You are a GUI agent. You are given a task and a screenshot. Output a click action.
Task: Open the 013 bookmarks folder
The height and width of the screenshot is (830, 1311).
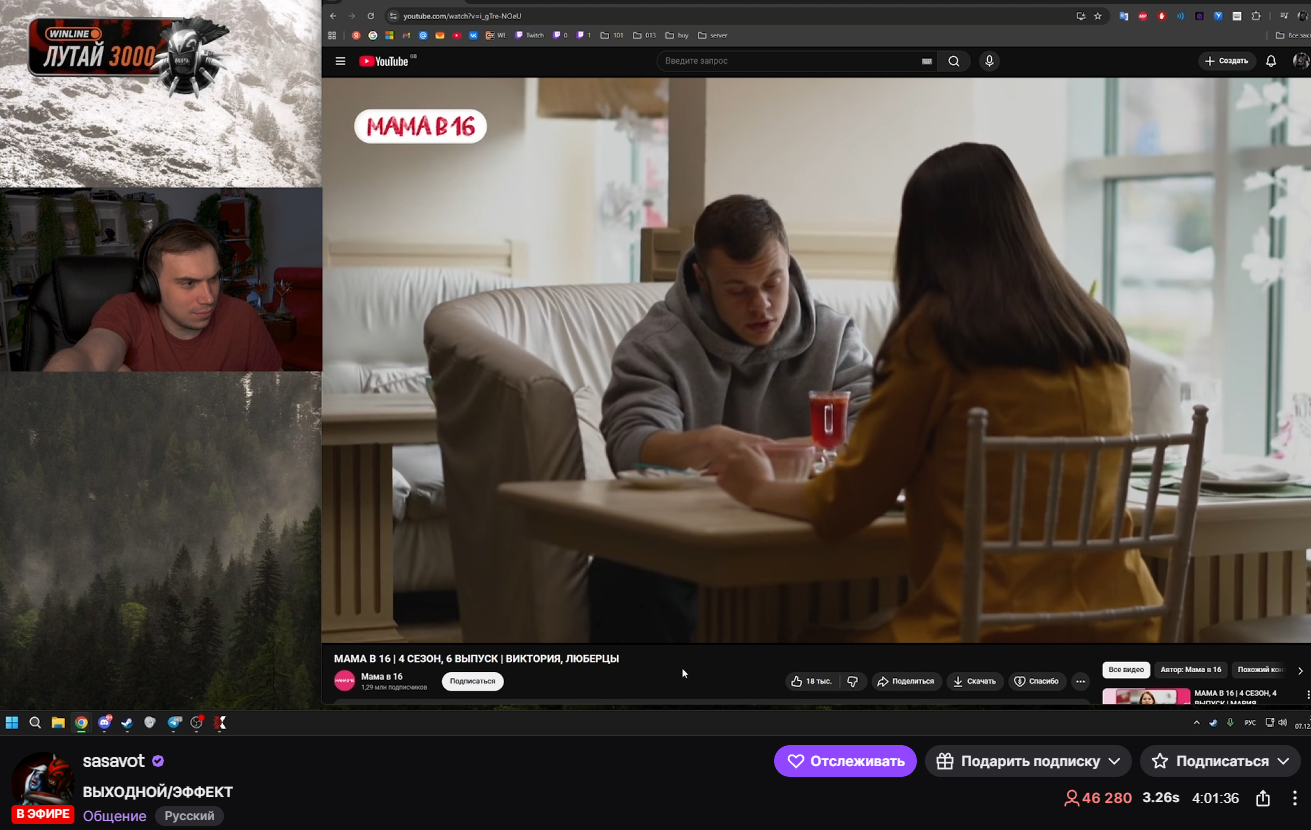tap(644, 35)
